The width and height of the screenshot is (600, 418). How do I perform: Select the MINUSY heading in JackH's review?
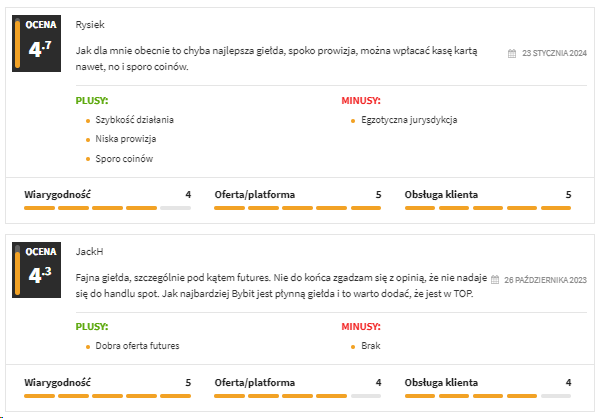(x=358, y=327)
